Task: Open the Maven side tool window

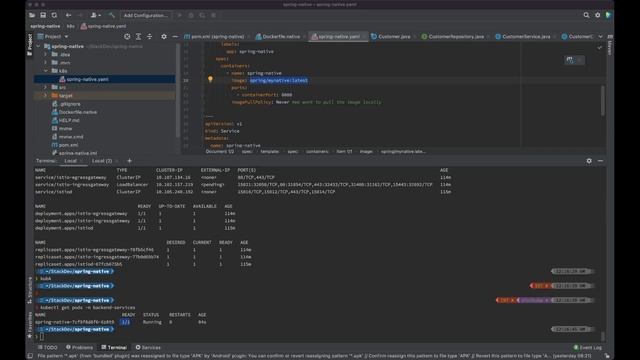Action: pos(610,46)
